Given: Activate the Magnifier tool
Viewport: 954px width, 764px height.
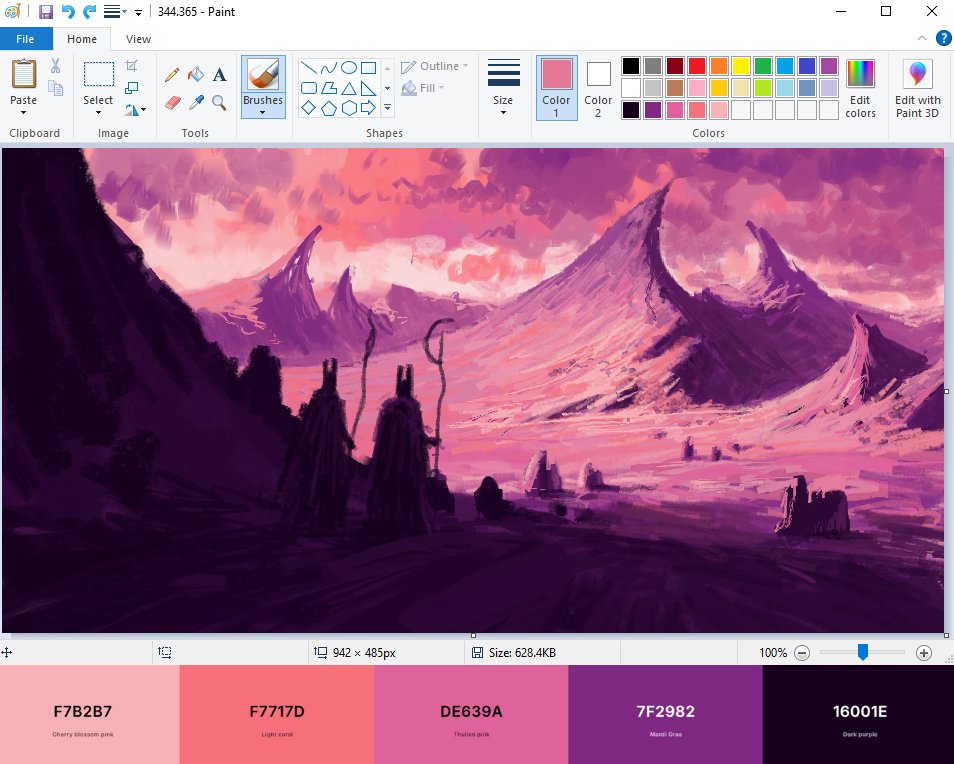Looking at the screenshot, I should pyautogui.click(x=220, y=102).
